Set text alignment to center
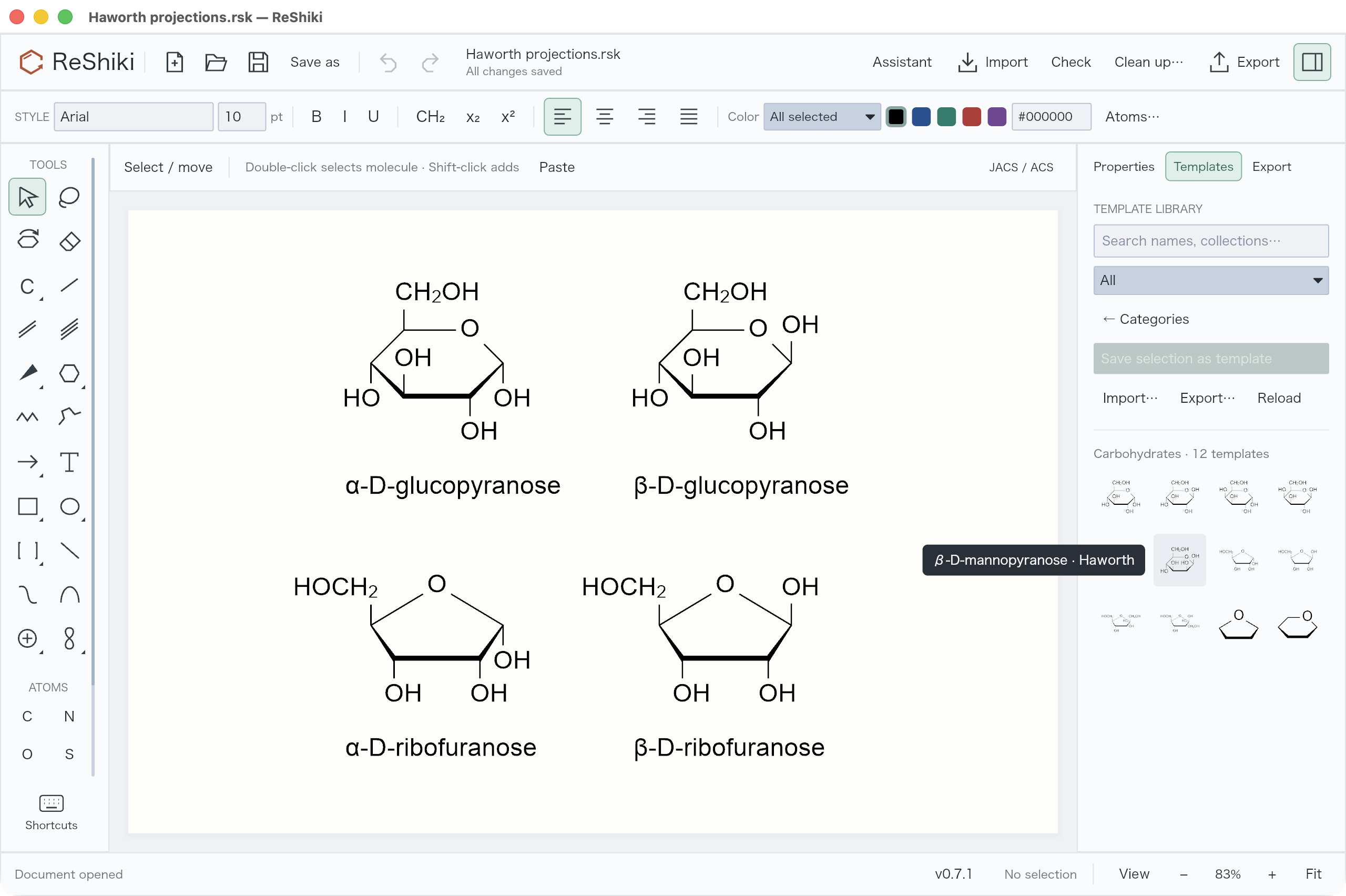The width and height of the screenshot is (1346, 896). (605, 117)
